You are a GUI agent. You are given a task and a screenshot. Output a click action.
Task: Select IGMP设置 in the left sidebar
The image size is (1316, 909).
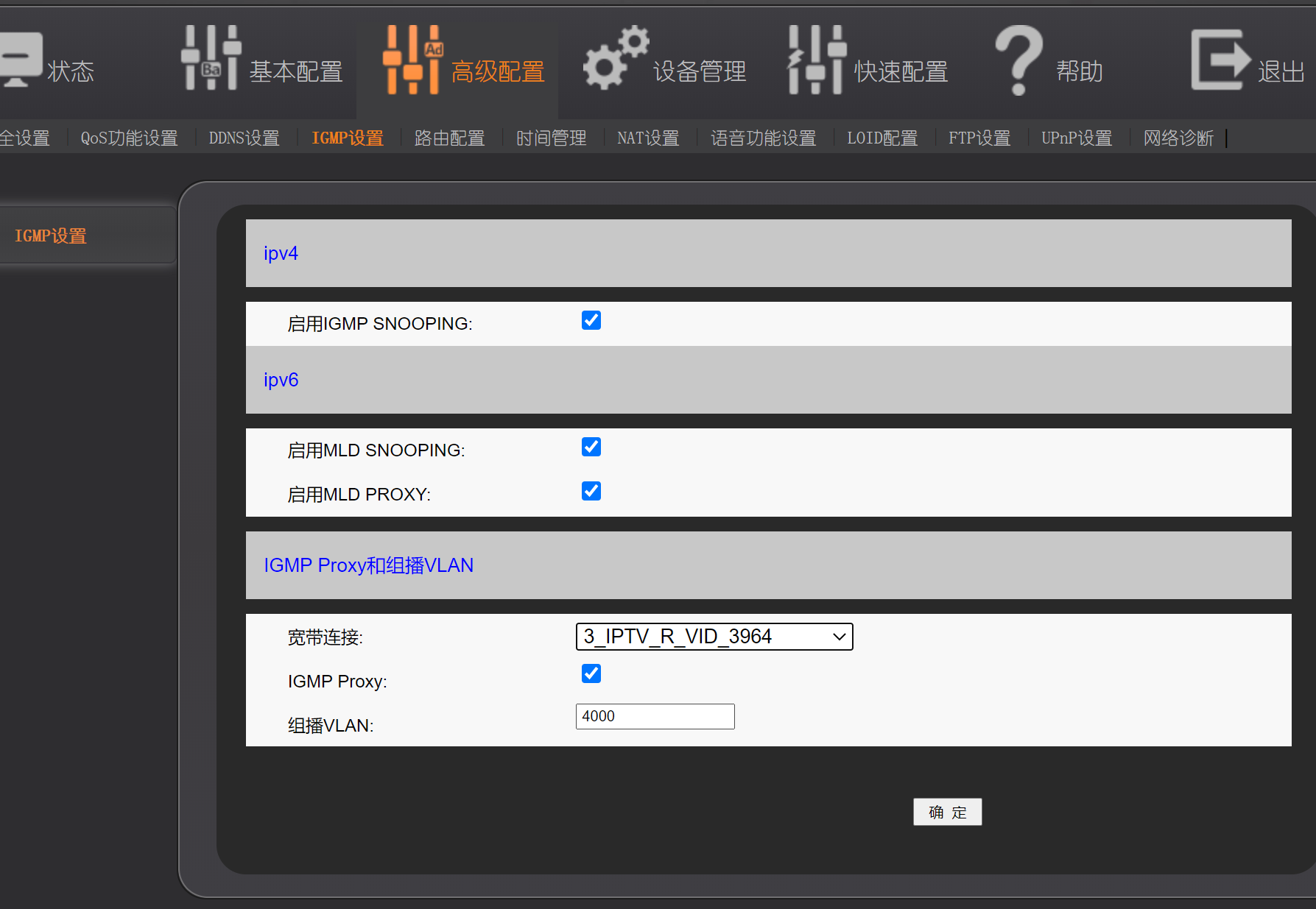point(51,235)
